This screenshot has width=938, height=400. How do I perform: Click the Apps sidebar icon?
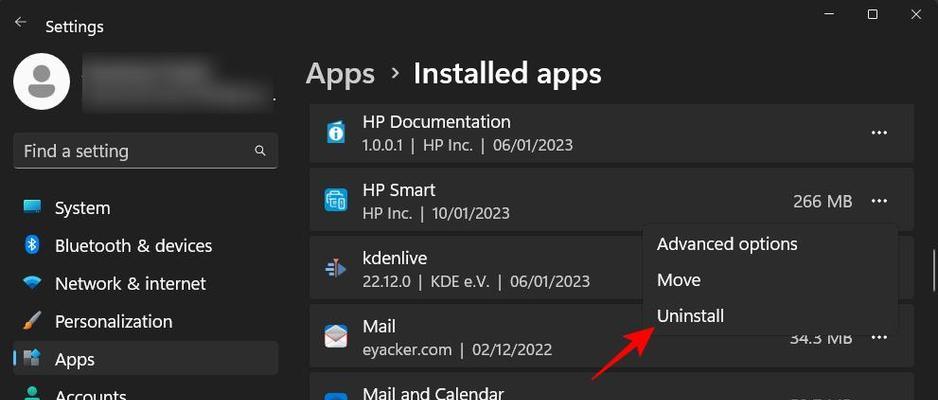[32, 359]
